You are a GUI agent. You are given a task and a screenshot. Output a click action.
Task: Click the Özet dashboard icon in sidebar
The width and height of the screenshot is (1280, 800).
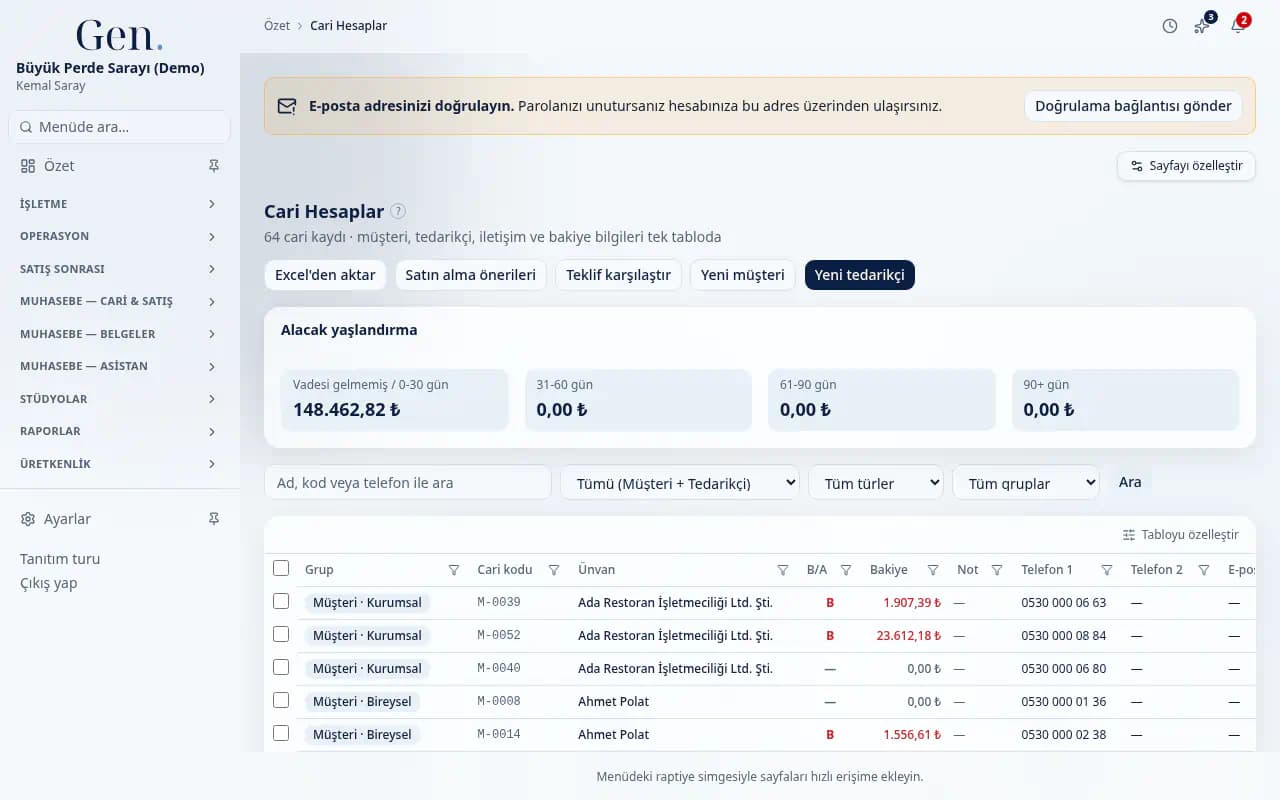(x=28, y=166)
